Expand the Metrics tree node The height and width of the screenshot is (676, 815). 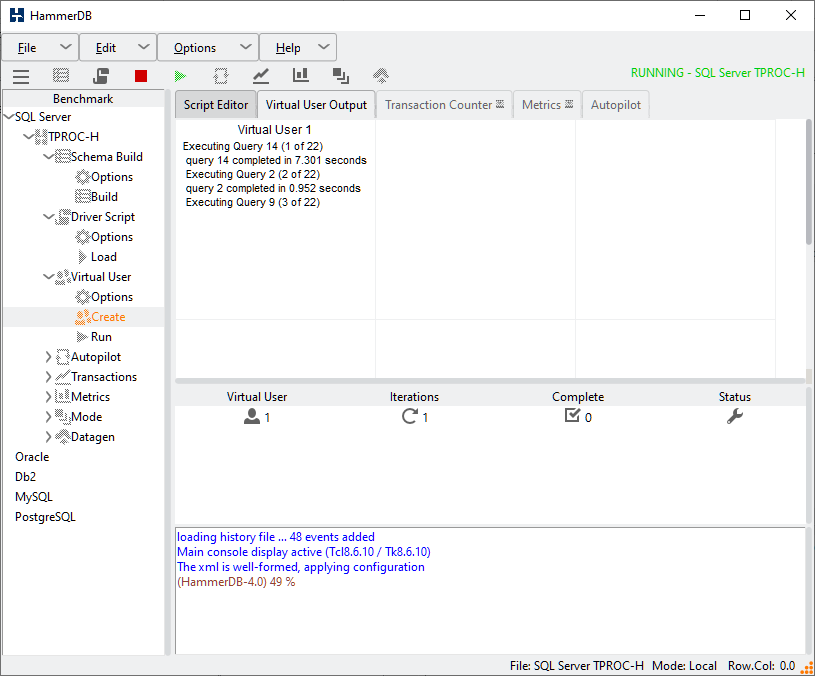[x=49, y=397]
